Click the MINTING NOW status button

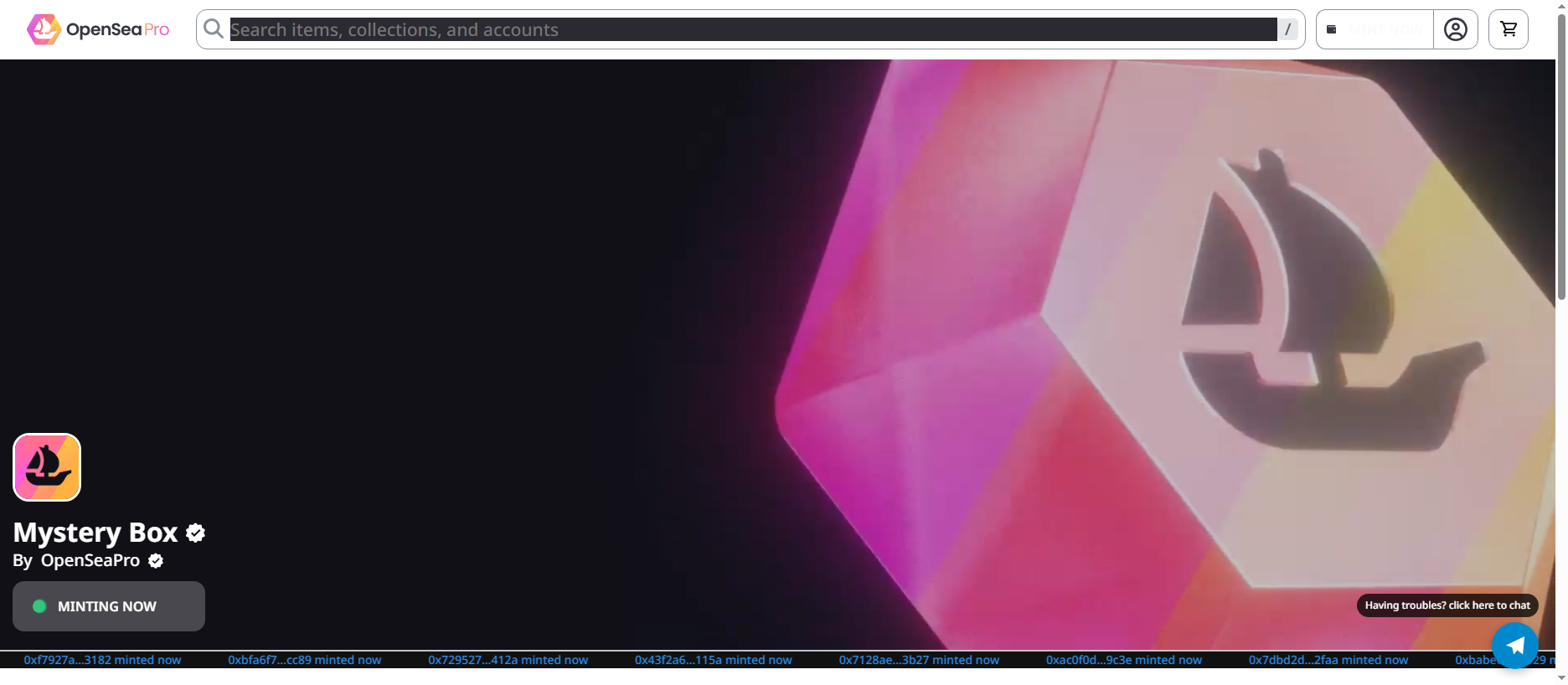pos(109,606)
